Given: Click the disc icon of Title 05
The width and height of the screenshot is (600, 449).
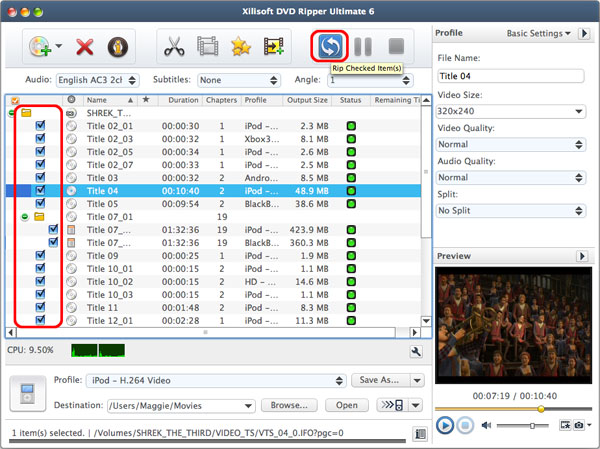Looking at the screenshot, I should coord(71,204).
